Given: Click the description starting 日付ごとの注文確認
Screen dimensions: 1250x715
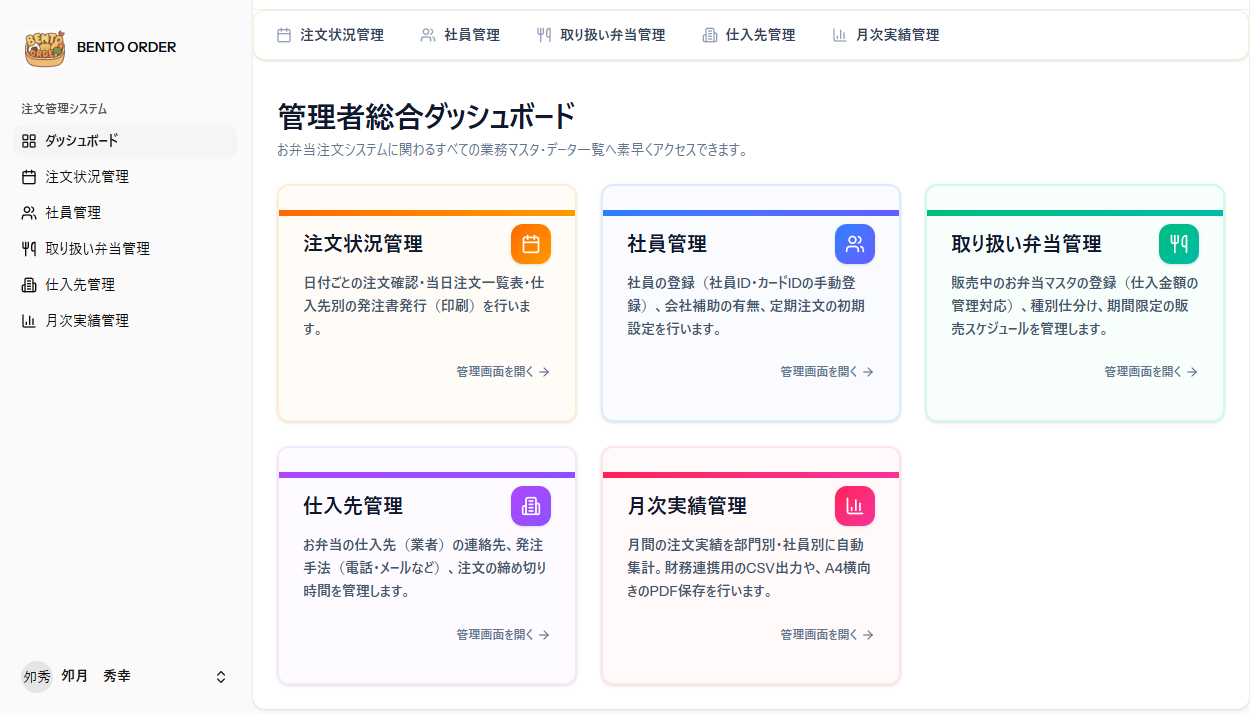Looking at the screenshot, I should pyautogui.click(x=424, y=306).
